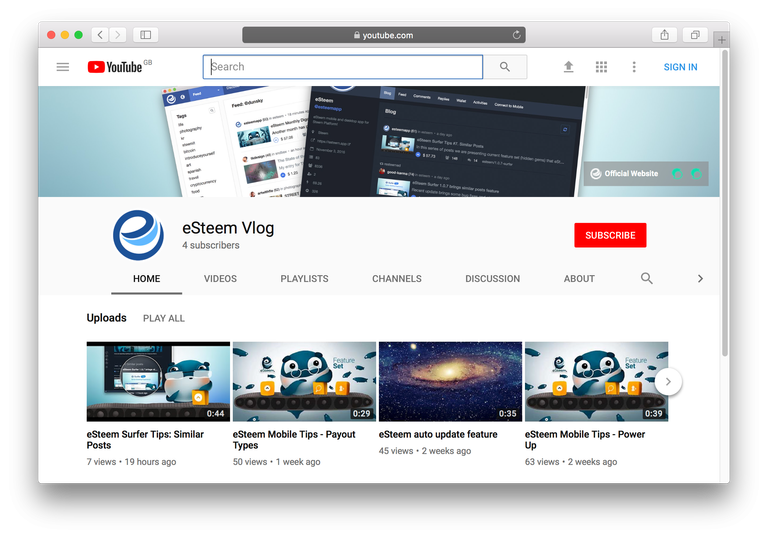Click Safari back button
The height and width of the screenshot is (538, 768).
[x=100, y=35]
